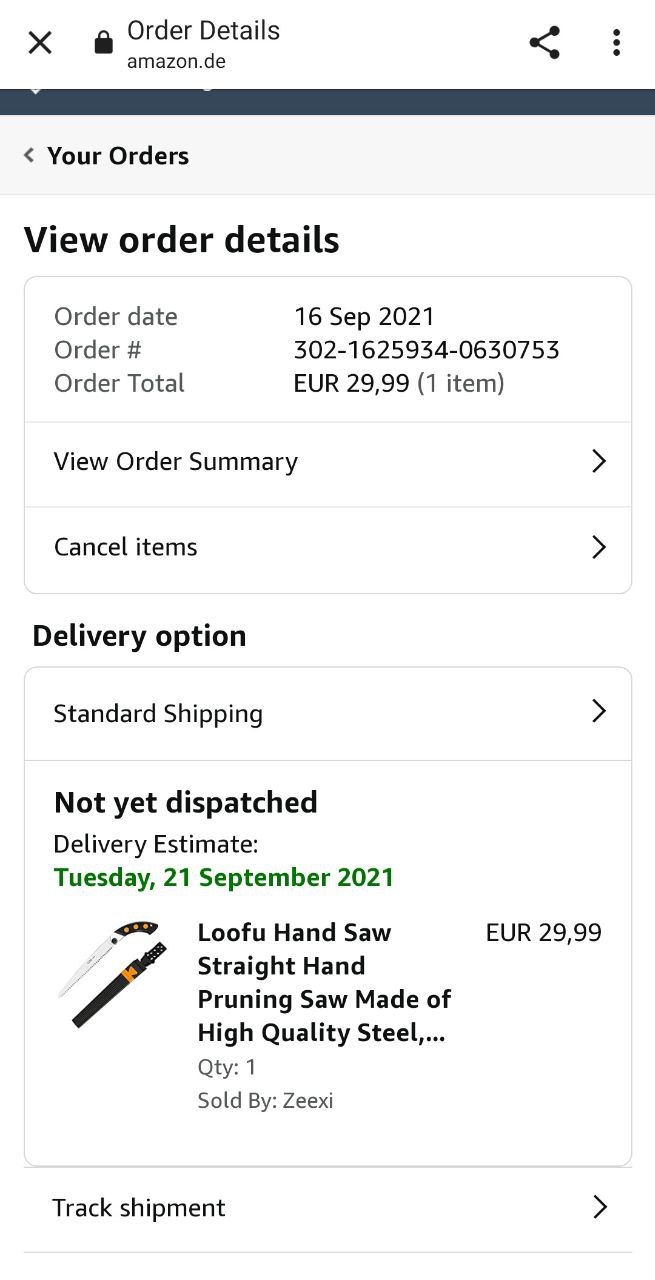Image resolution: width=655 pixels, height=1280 pixels.
Task: Tap the Tuesday, 21 September 2021 delivery estimate
Action: click(x=224, y=878)
